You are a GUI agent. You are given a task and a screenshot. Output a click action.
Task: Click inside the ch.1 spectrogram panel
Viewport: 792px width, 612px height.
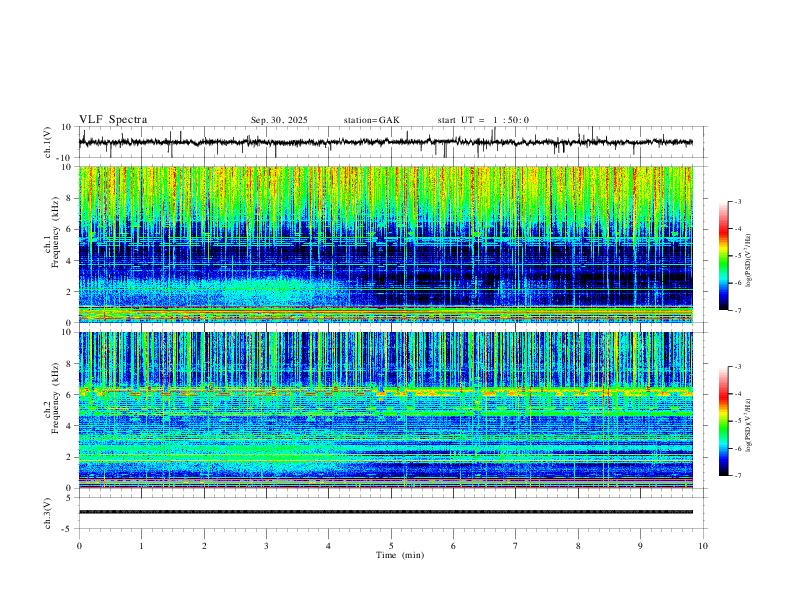(385, 244)
